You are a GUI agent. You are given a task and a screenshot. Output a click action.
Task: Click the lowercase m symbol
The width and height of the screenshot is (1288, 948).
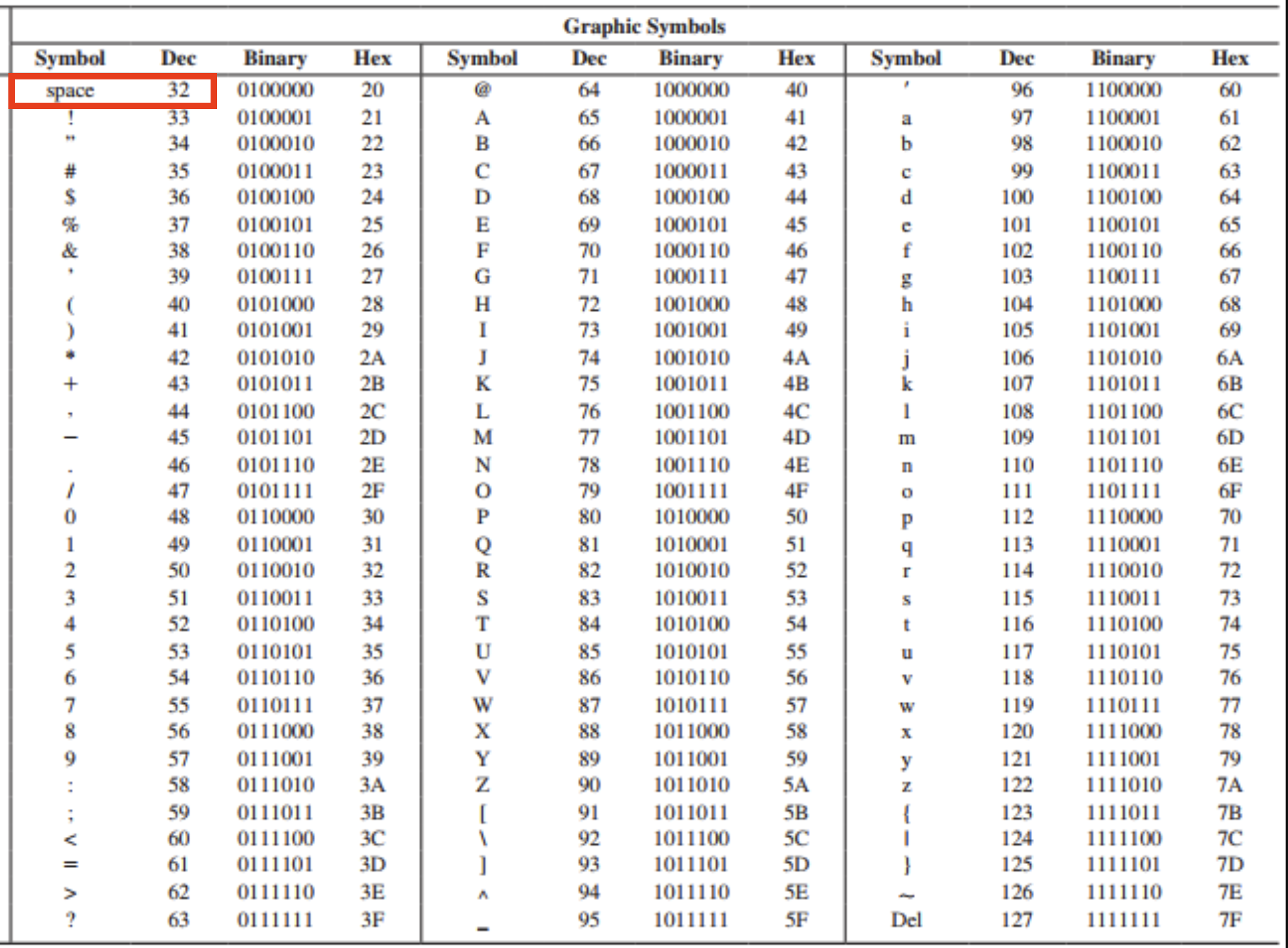[x=906, y=438]
